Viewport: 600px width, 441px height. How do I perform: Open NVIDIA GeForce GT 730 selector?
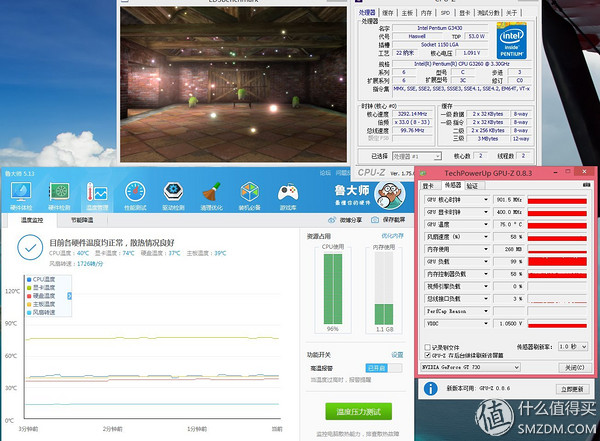tap(470, 367)
